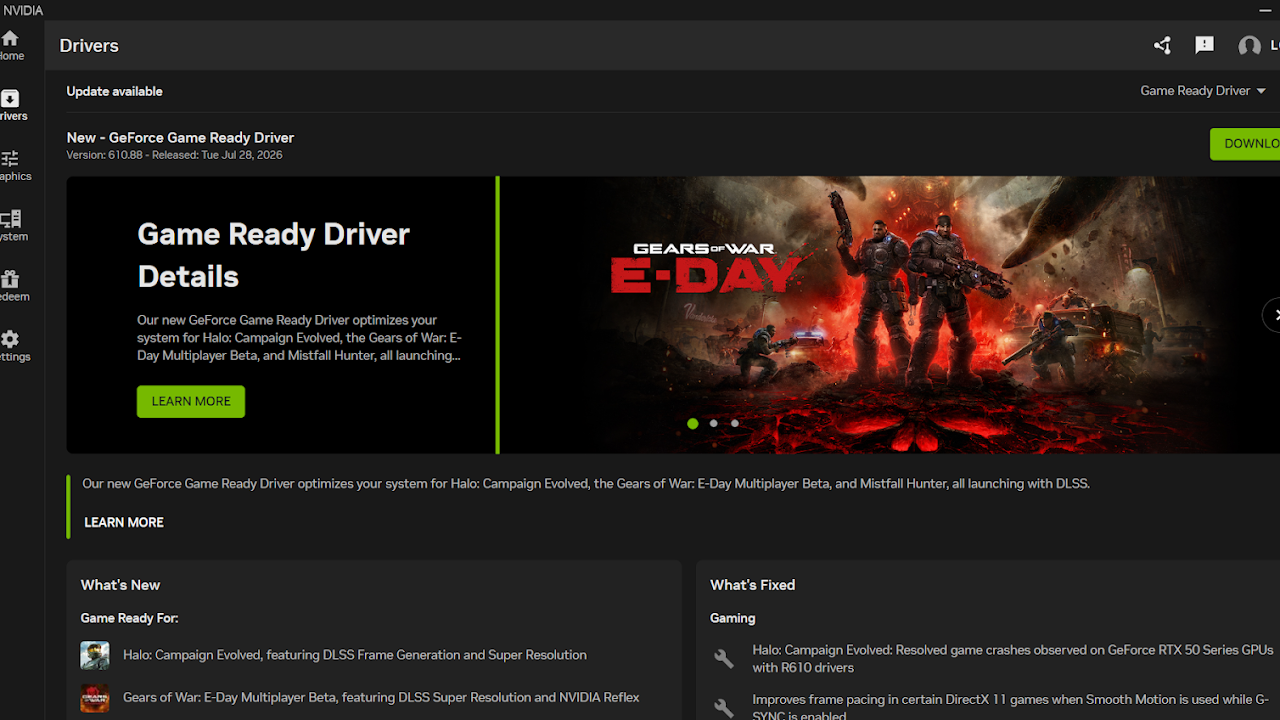This screenshot has height=720, width=1280.
Task: Click green Learn More banner button
Action: coord(191,401)
